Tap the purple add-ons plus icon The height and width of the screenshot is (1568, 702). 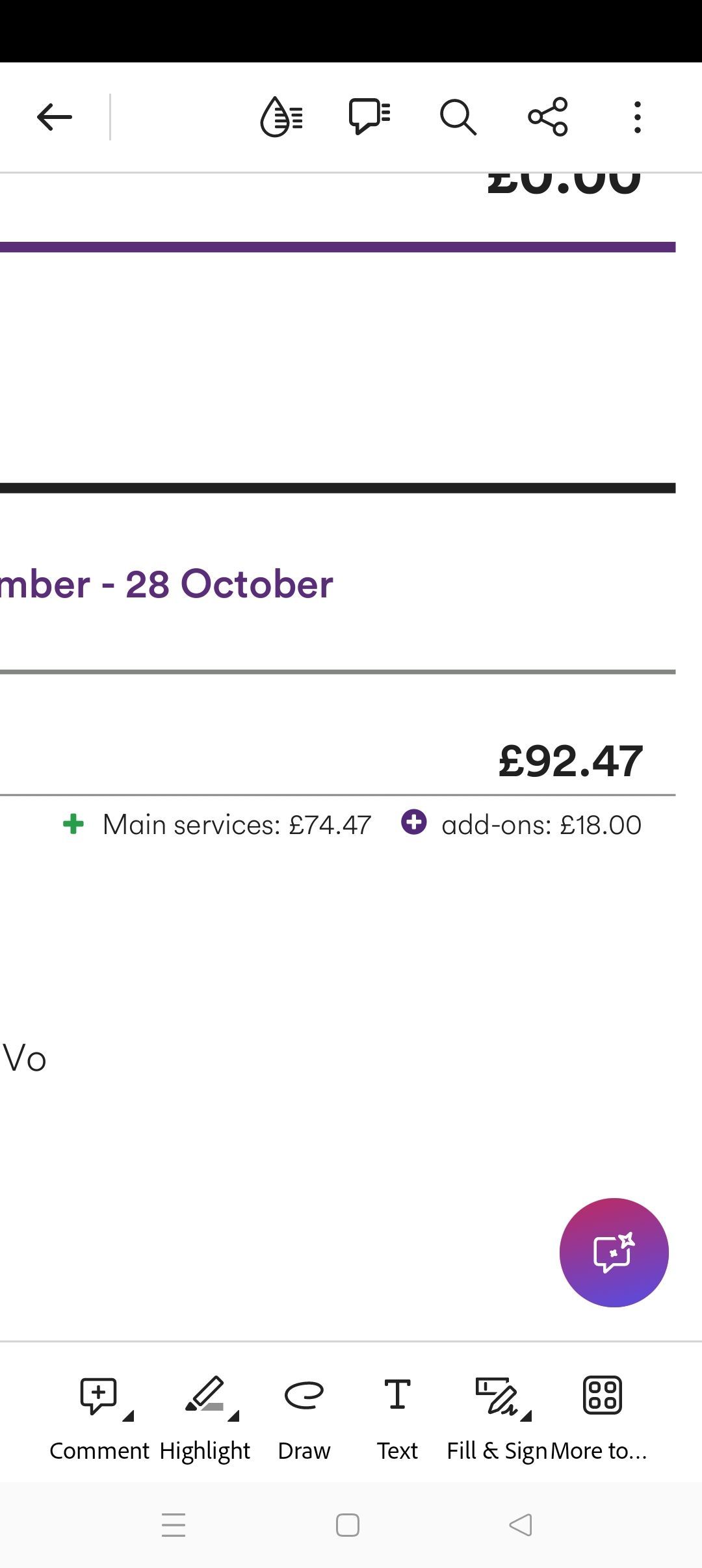click(x=414, y=822)
